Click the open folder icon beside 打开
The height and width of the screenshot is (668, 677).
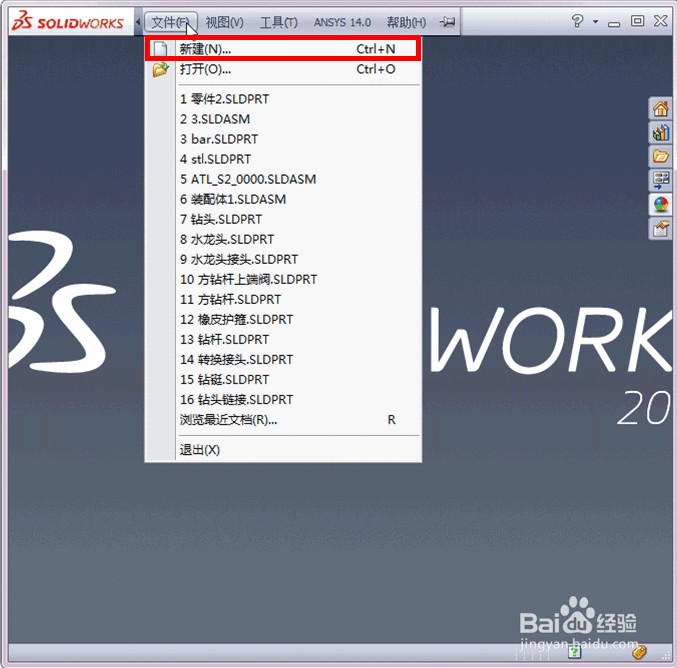coord(161,69)
